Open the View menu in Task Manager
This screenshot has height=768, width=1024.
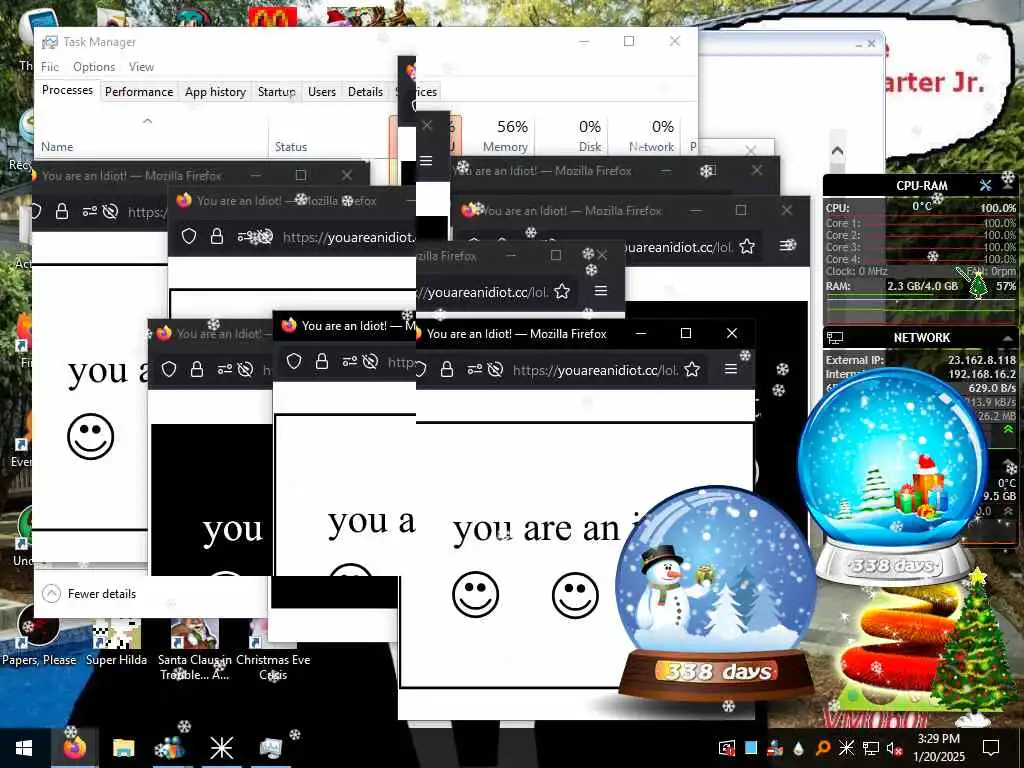141,67
